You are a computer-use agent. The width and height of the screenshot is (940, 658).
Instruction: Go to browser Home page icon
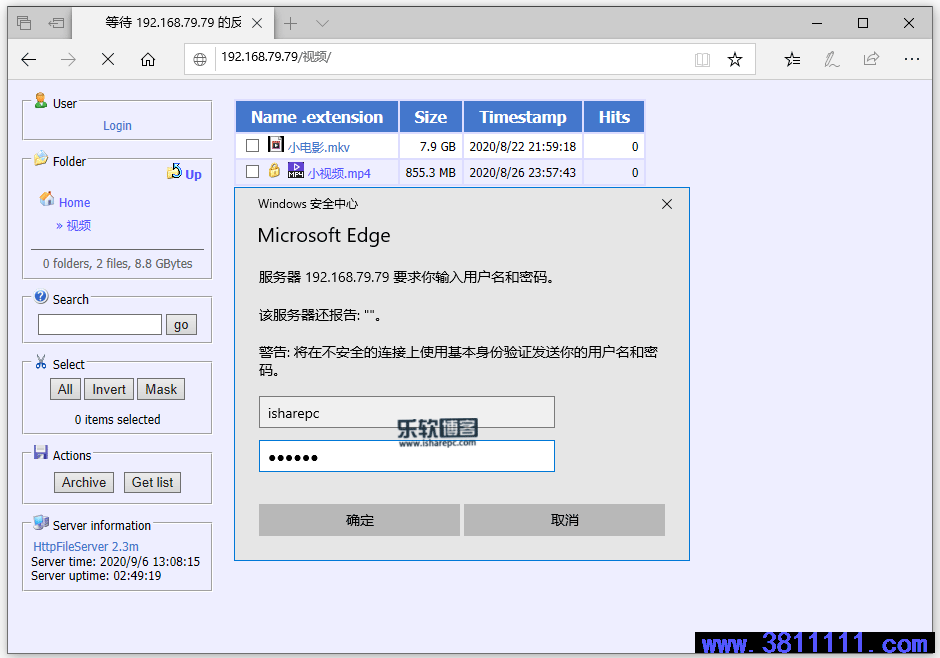pos(147,59)
